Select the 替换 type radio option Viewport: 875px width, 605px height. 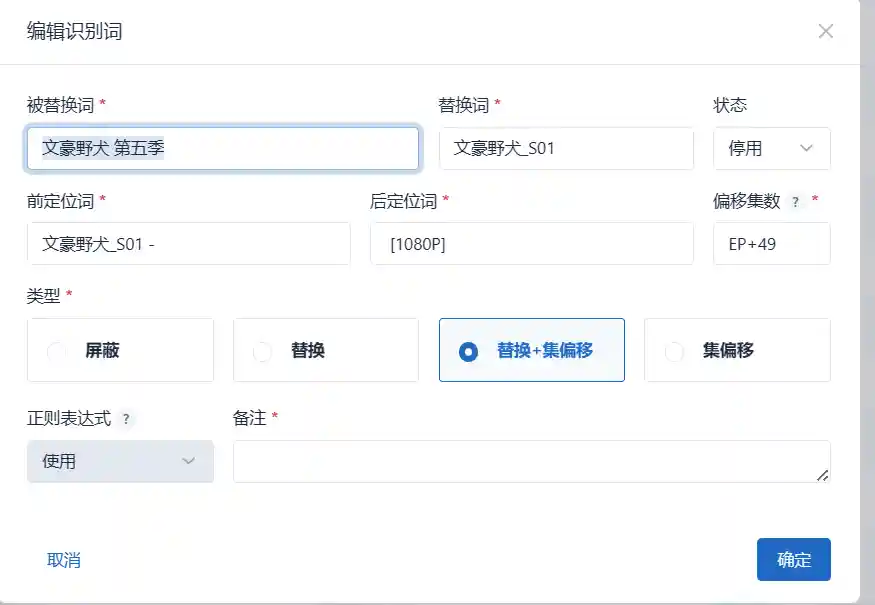pyautogui.click(x=263, y=351)
